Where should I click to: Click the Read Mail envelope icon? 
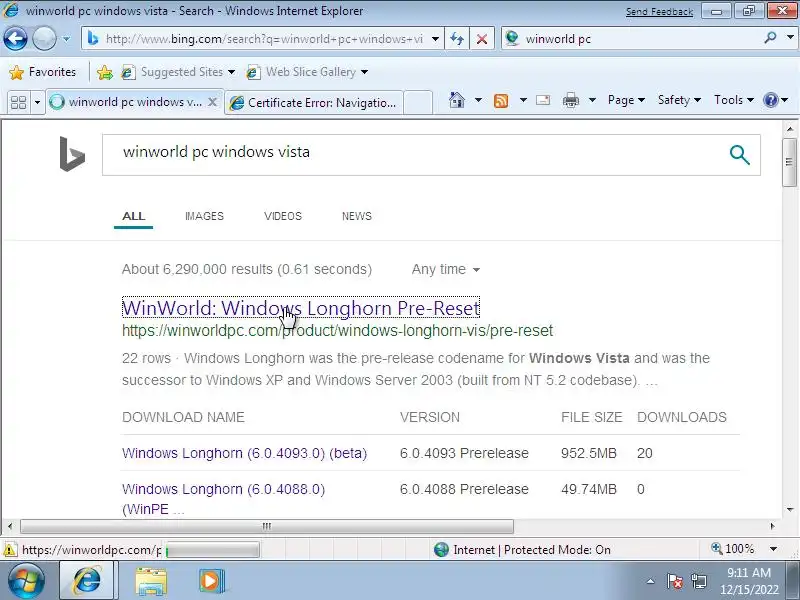tap(543, 100)
